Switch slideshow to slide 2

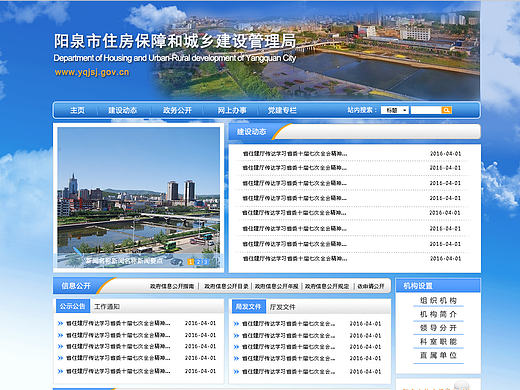[x=198, y=262]
